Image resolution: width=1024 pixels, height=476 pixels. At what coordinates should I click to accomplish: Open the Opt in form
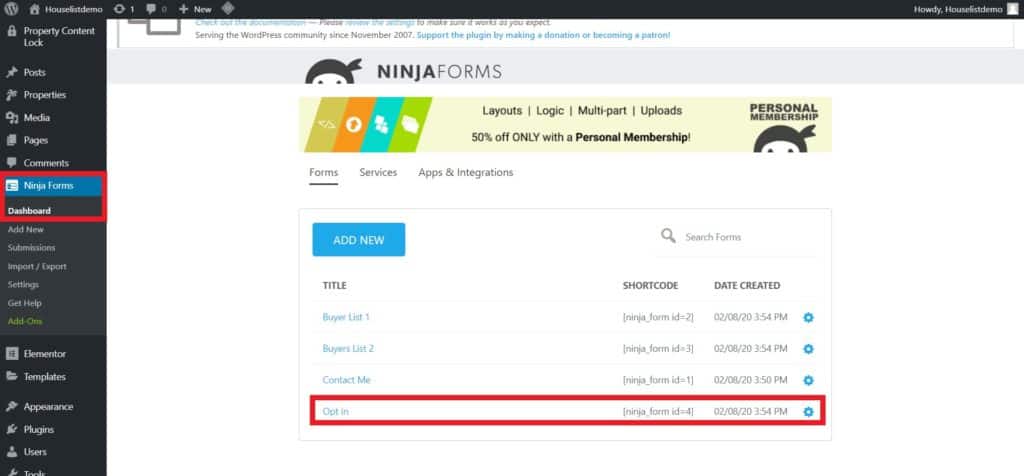coord(336,411)
